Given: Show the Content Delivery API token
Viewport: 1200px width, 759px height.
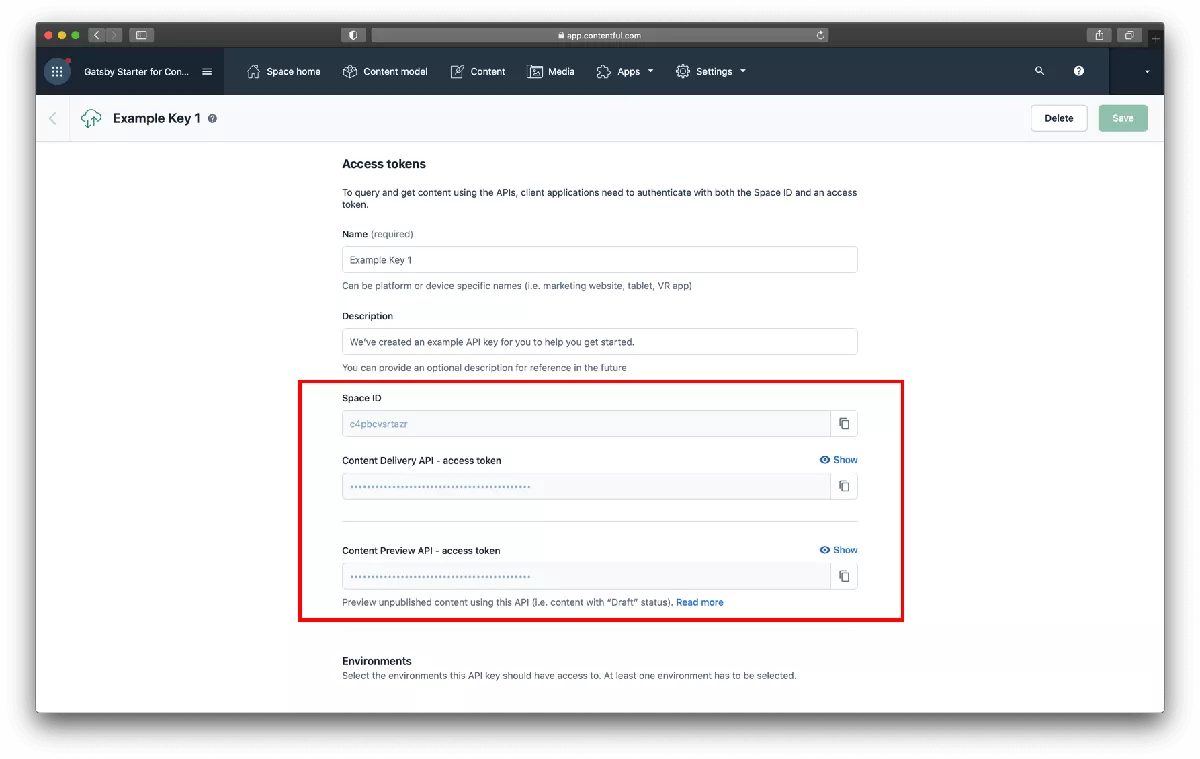Looking at the screenshot, I should tap(839, 460).
